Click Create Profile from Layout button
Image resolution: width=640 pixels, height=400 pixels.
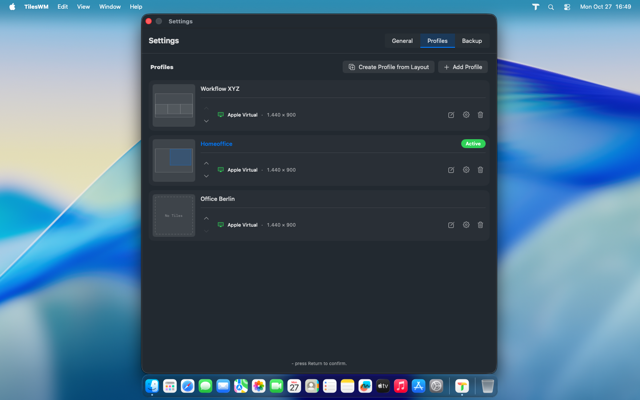pos(388,67)
